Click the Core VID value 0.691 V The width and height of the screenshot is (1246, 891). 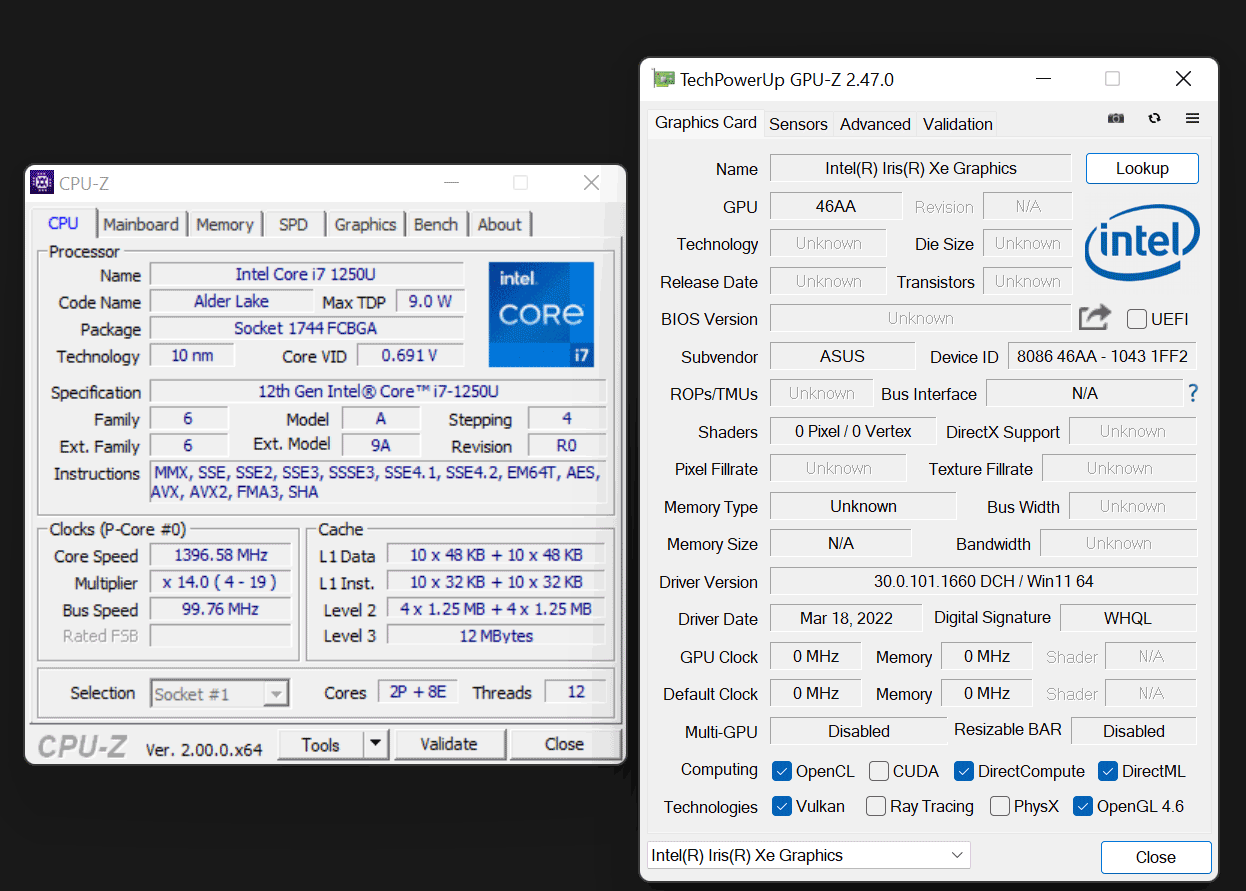[410, 355]
